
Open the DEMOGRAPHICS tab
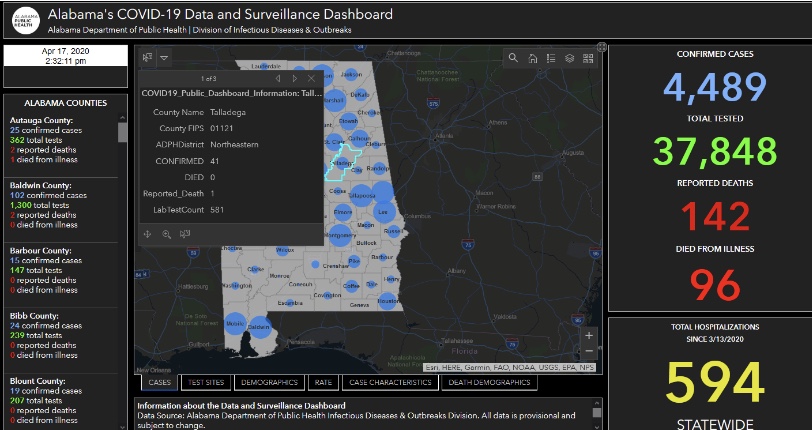point(270,382)
